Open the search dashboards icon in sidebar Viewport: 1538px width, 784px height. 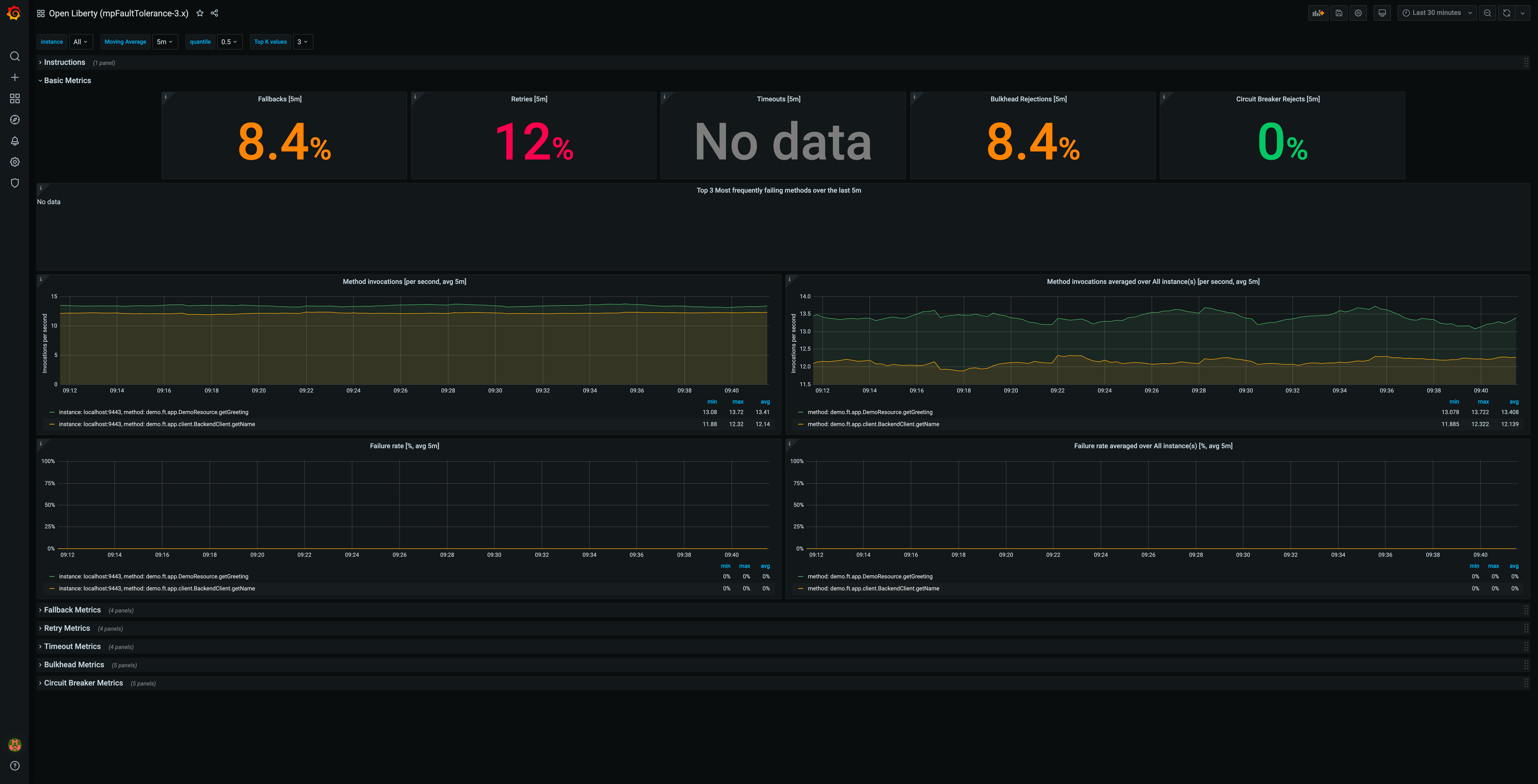pos(15,56)
